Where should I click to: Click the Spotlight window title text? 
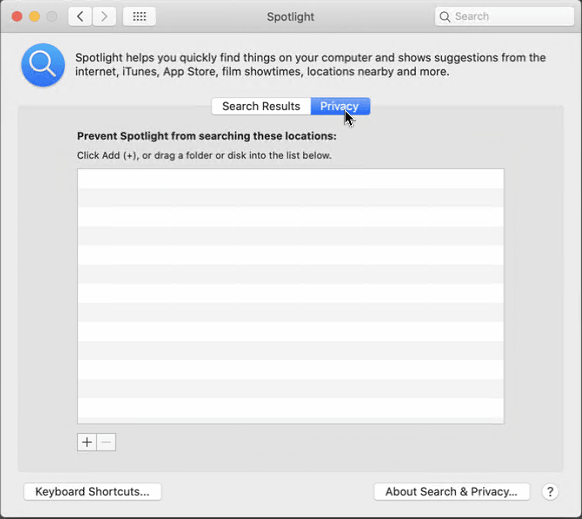click(x=291, y=17)
